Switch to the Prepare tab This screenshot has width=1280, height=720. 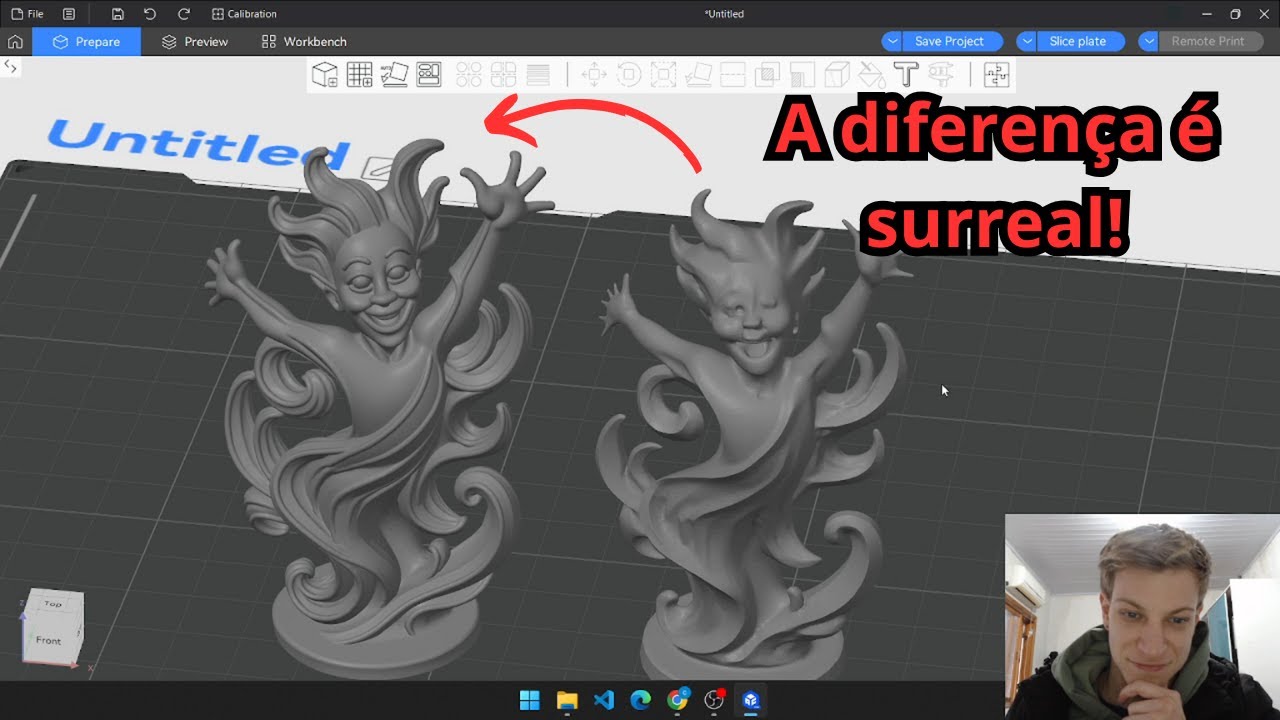coord(87,41)
